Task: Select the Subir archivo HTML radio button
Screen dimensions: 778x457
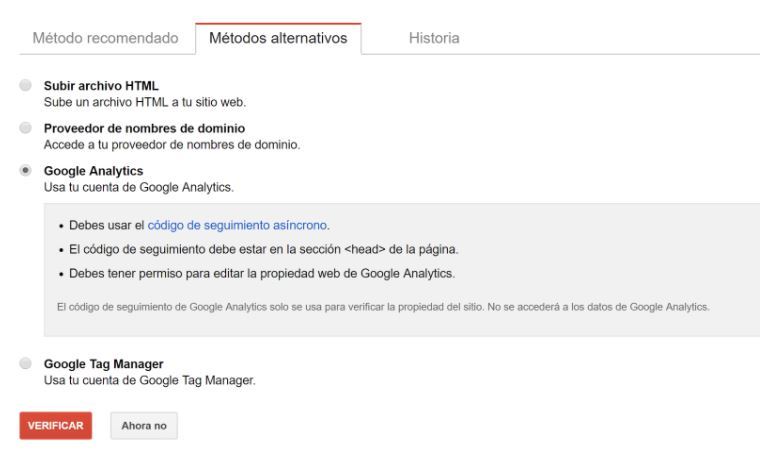Action: click(25, 85)
